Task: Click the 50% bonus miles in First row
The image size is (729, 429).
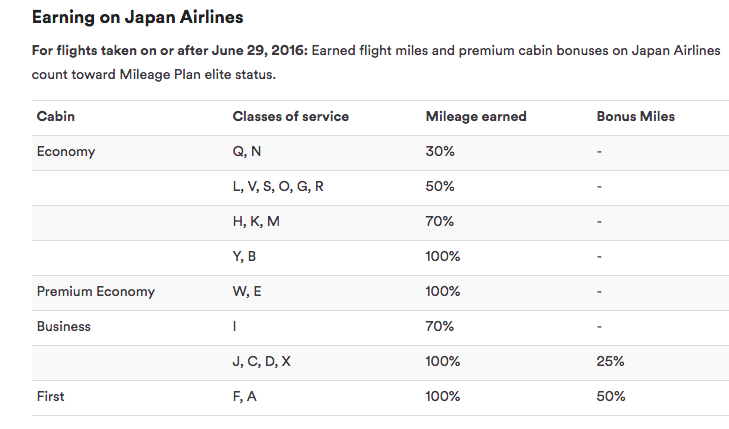Action: 611,397
